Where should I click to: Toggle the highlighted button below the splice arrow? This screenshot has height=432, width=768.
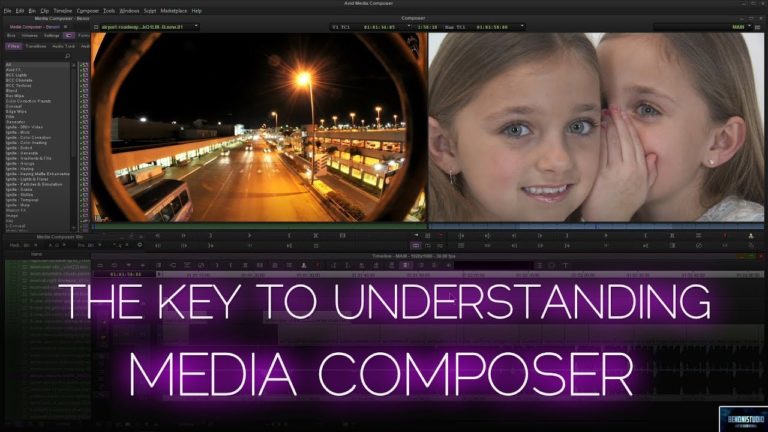coord(415,245)
